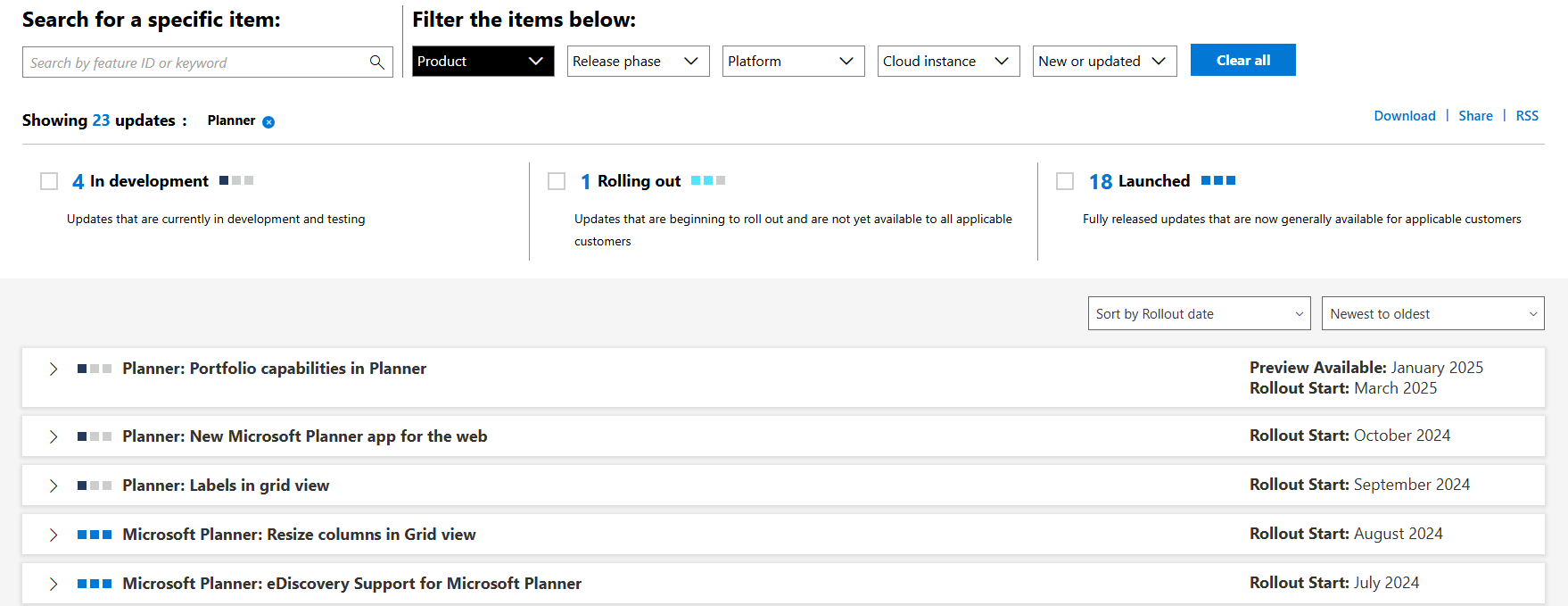Click Microsoft Planner: Resize columns in Grid view

coord(299,535)
